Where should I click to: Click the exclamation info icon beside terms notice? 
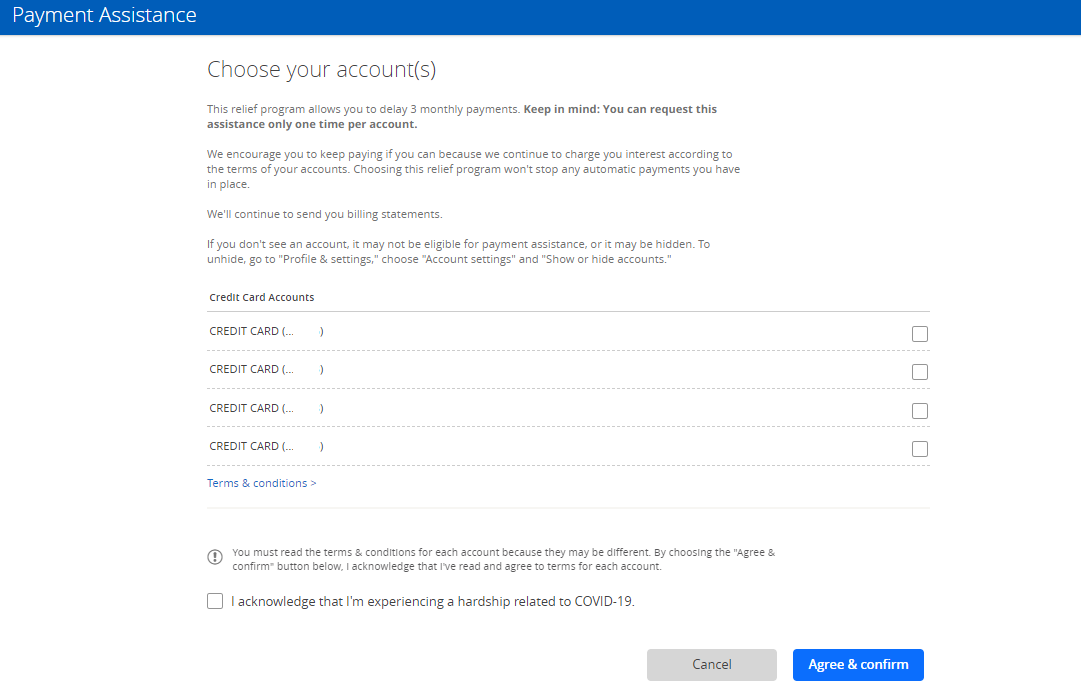click(215, 557)
